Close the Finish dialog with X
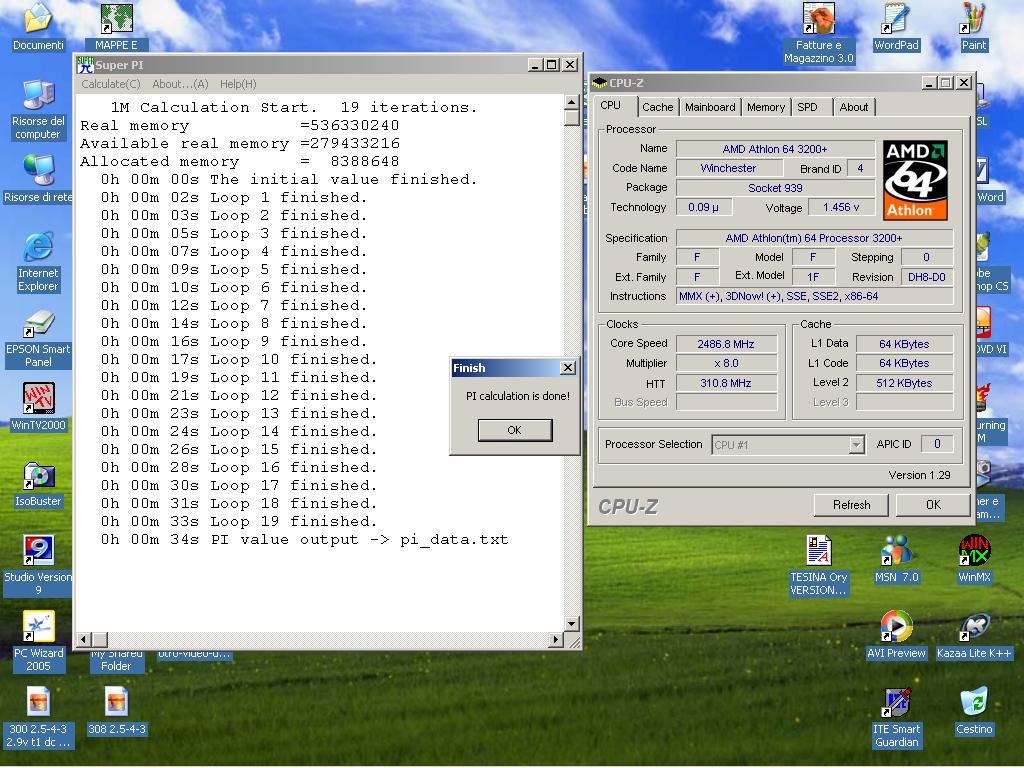This screenshot has width=1024, height=768. 568,368
